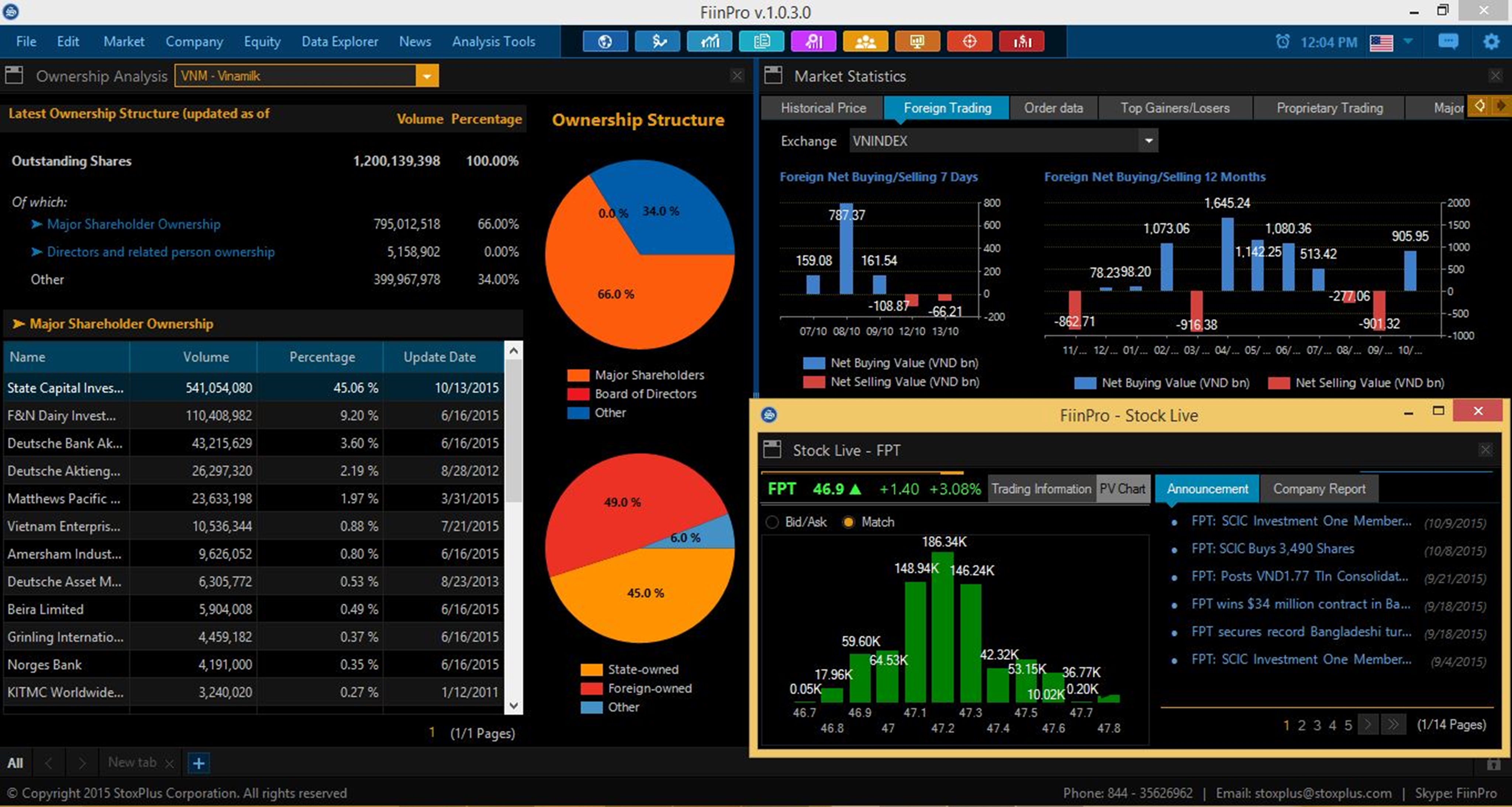Open the Data Explorer menu
The height and width of the screenshot is (807, 1512).
point(340,41)
